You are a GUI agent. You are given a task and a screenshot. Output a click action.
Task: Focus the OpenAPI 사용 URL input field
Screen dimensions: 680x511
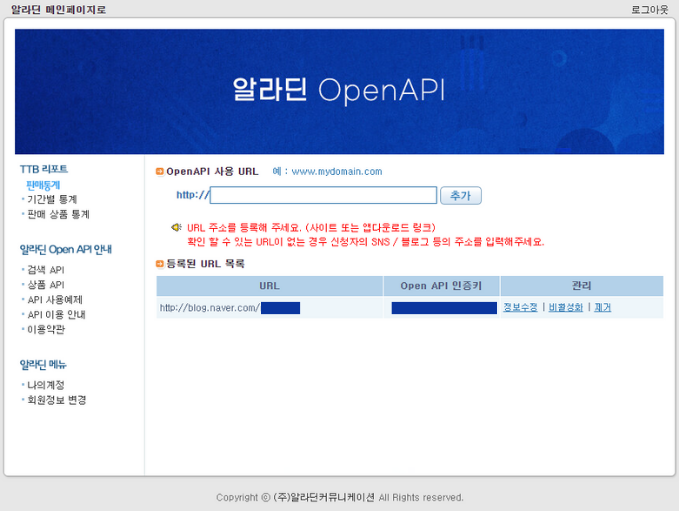(324, 195)
